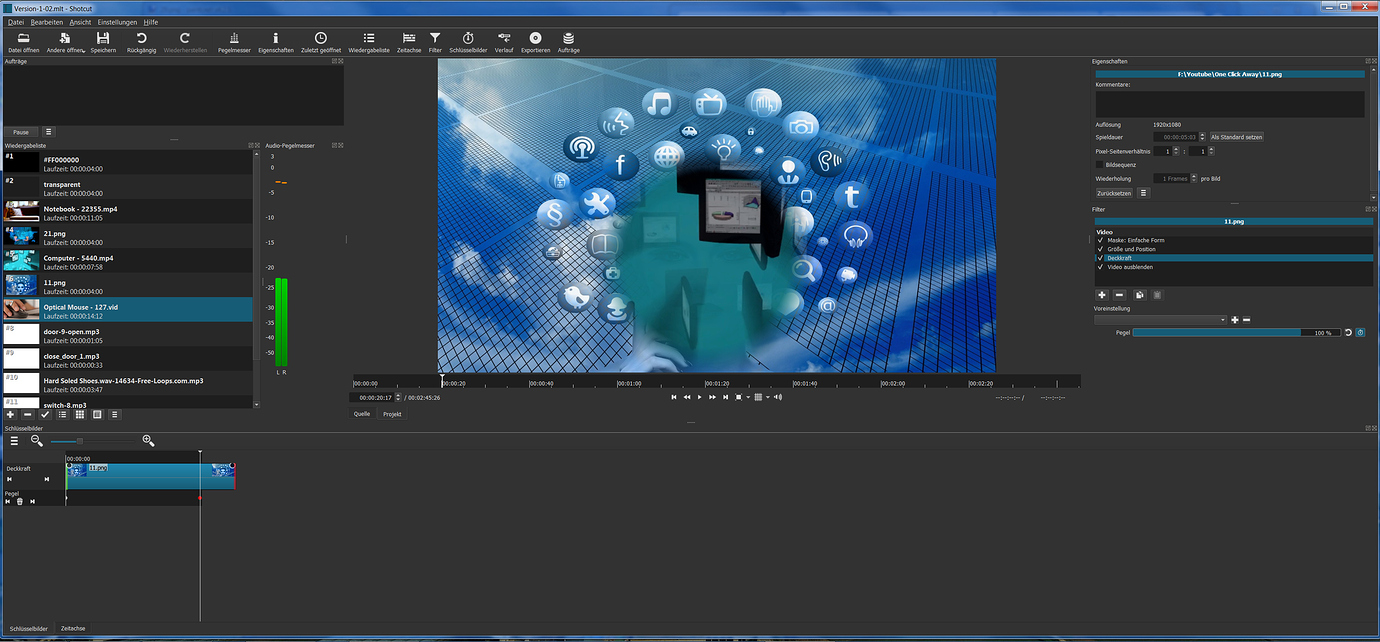Toggle keyframes stopwatch for Pegel
Viewport: 1380px width, 642px height.
(1360, 333)
